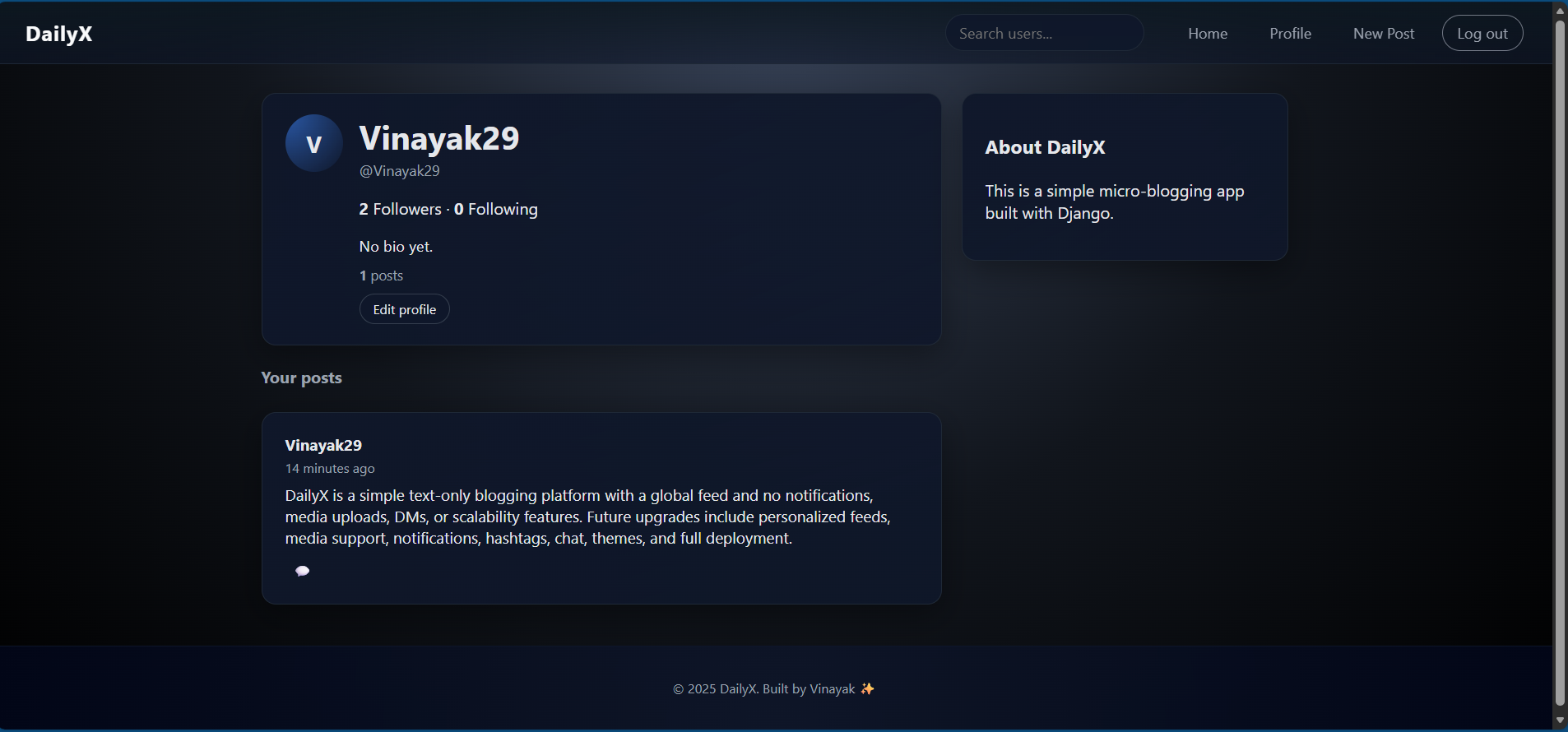Click the V avatar circle
The image size is (1568, 732).
tap(314, 143)
